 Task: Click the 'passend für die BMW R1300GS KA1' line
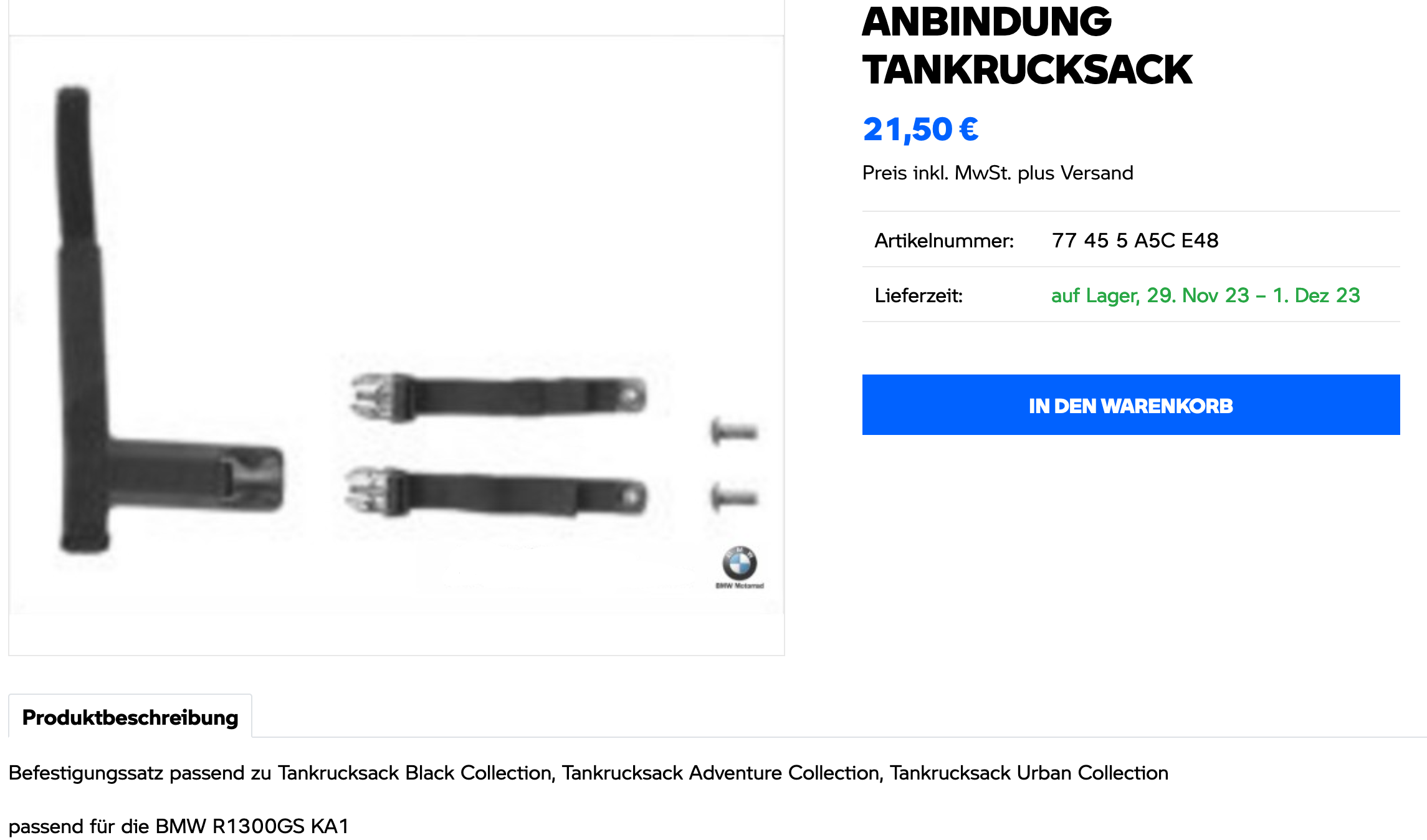[x=179, y=826]
